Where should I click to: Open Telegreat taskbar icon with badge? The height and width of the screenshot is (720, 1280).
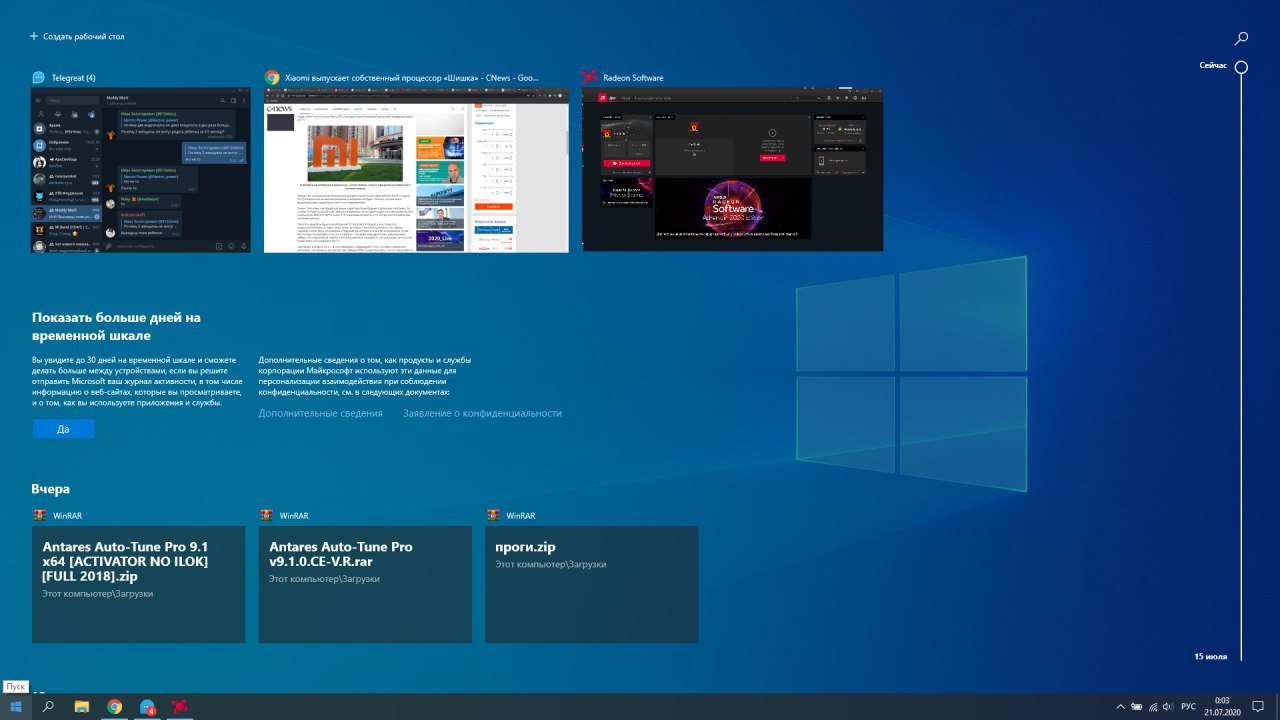tap(147, 707)
